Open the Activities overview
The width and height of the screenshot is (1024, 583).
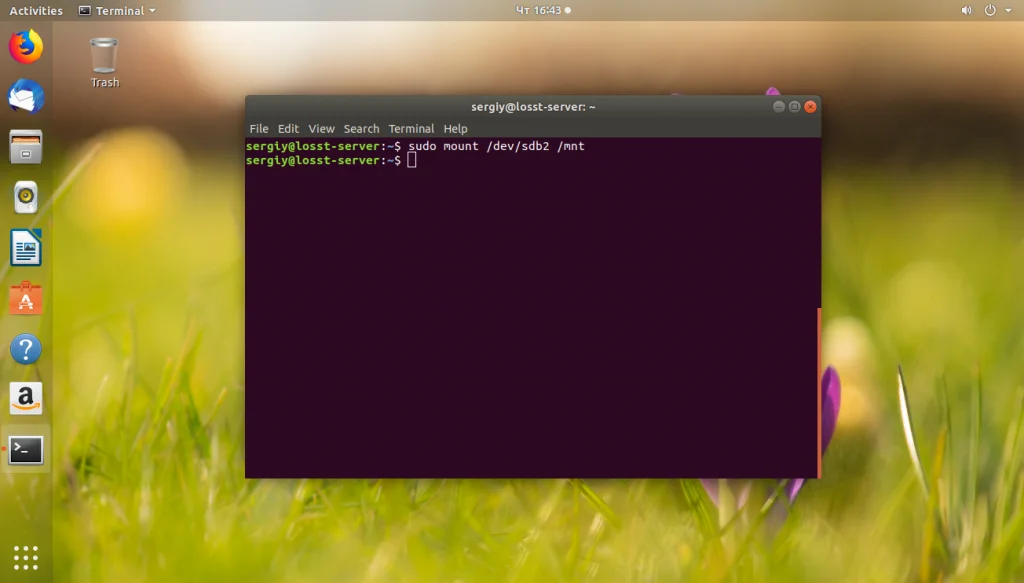point(36,10)
